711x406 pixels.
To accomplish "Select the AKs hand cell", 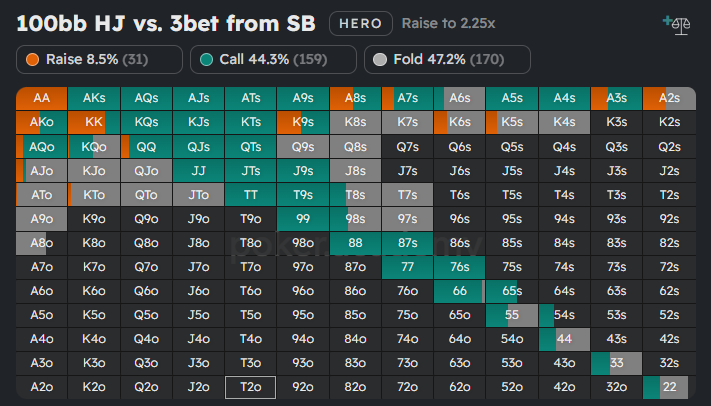I will tap(94, 98).
